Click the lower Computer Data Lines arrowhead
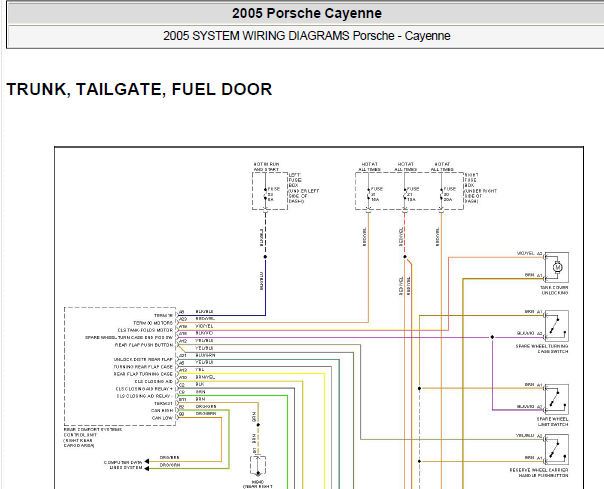Viewport: 604px width, 489px height. click(146, 469)
